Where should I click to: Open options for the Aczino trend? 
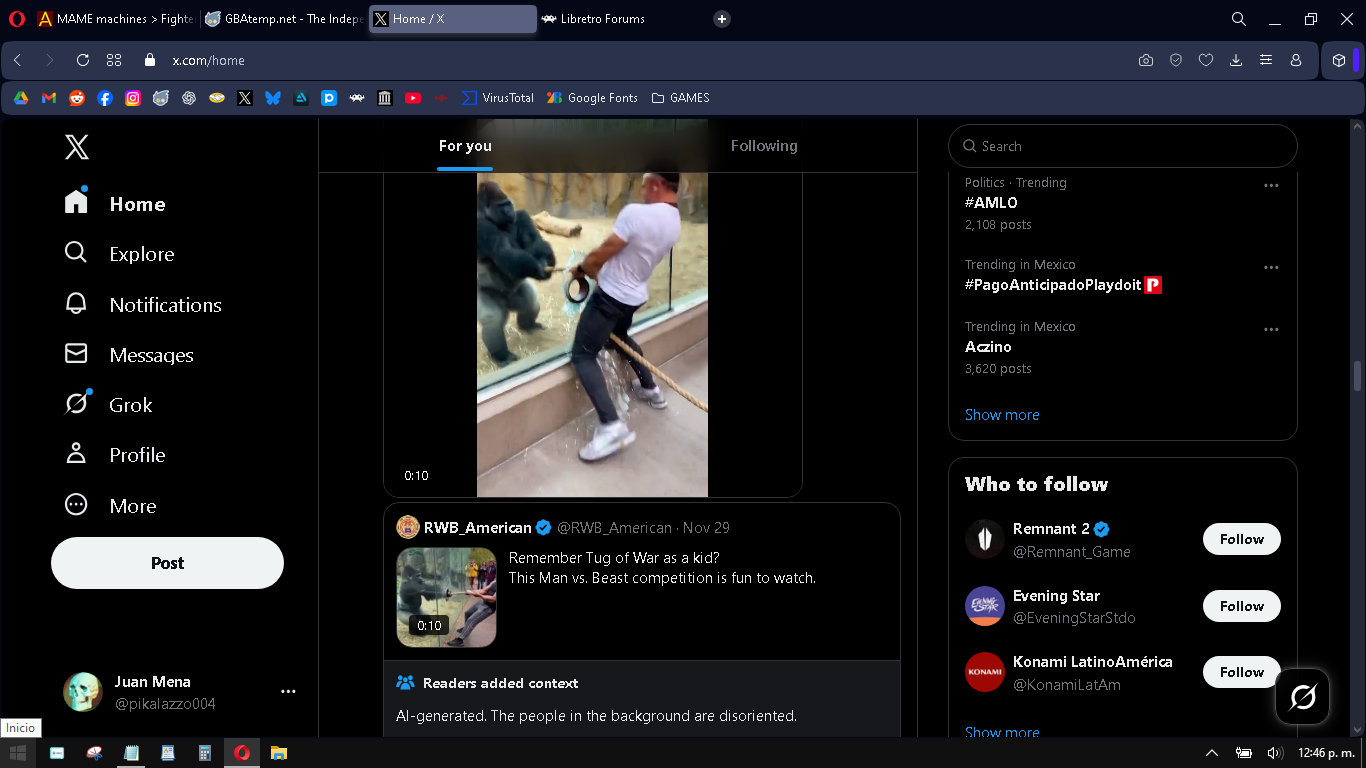click(x=1271, y=330)
